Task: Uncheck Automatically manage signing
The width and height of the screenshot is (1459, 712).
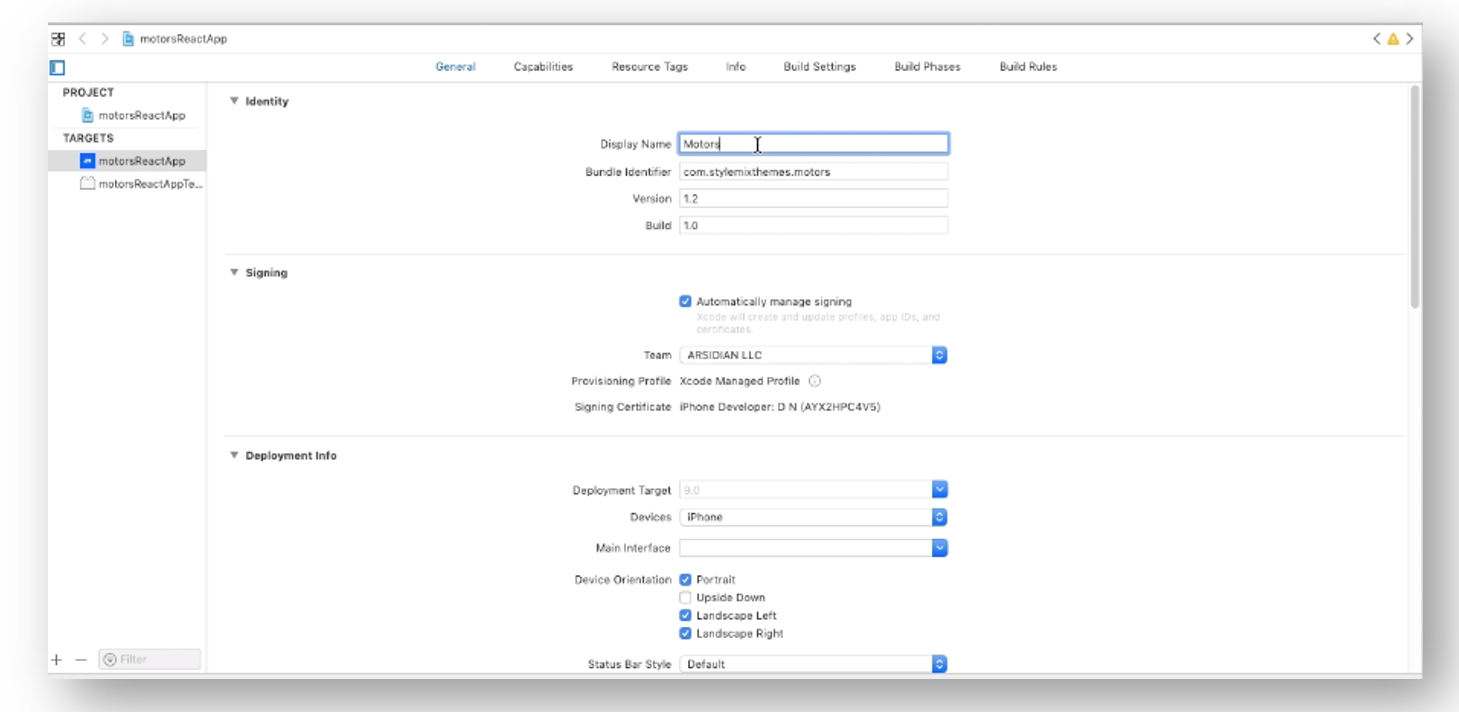Action: click(x=685, y=301)
